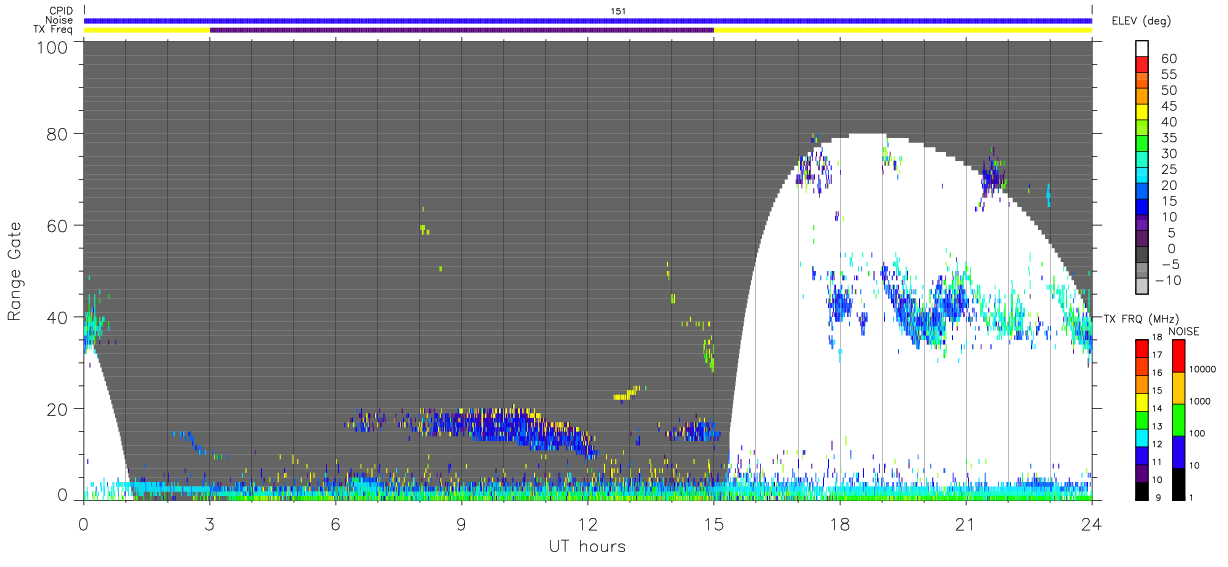Click the NOISE legend title
The height and width of the screenshot is (567, 1228).
1184,331
